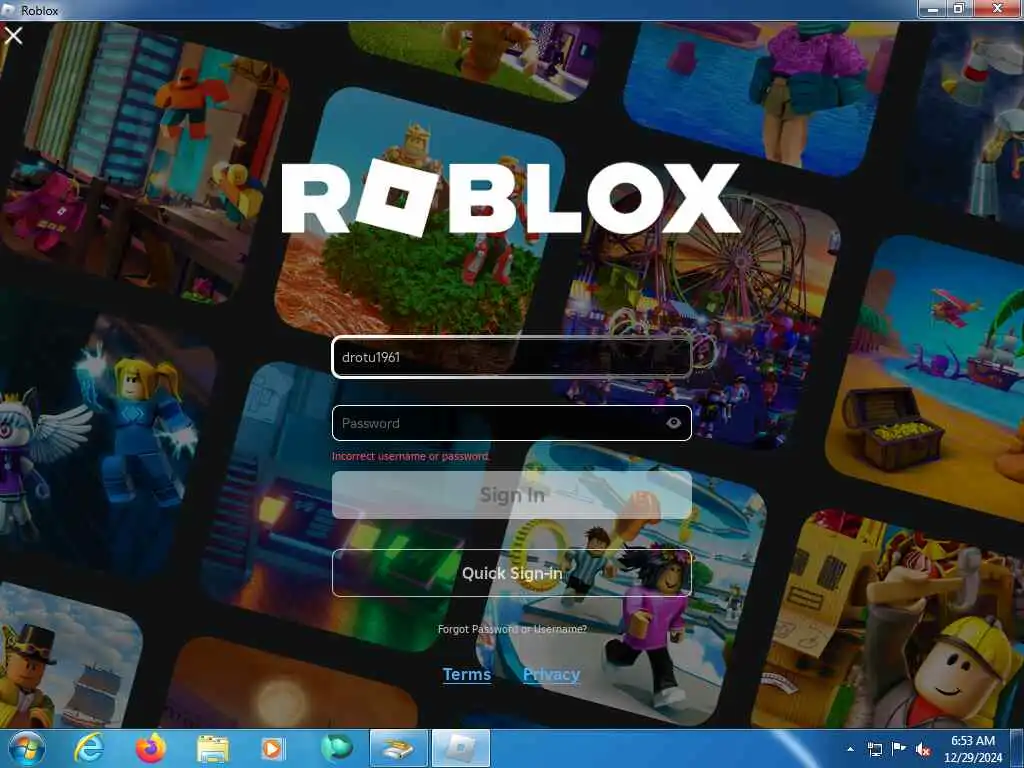
Task: Open the network status tray icon
Action: pos(874,749)
